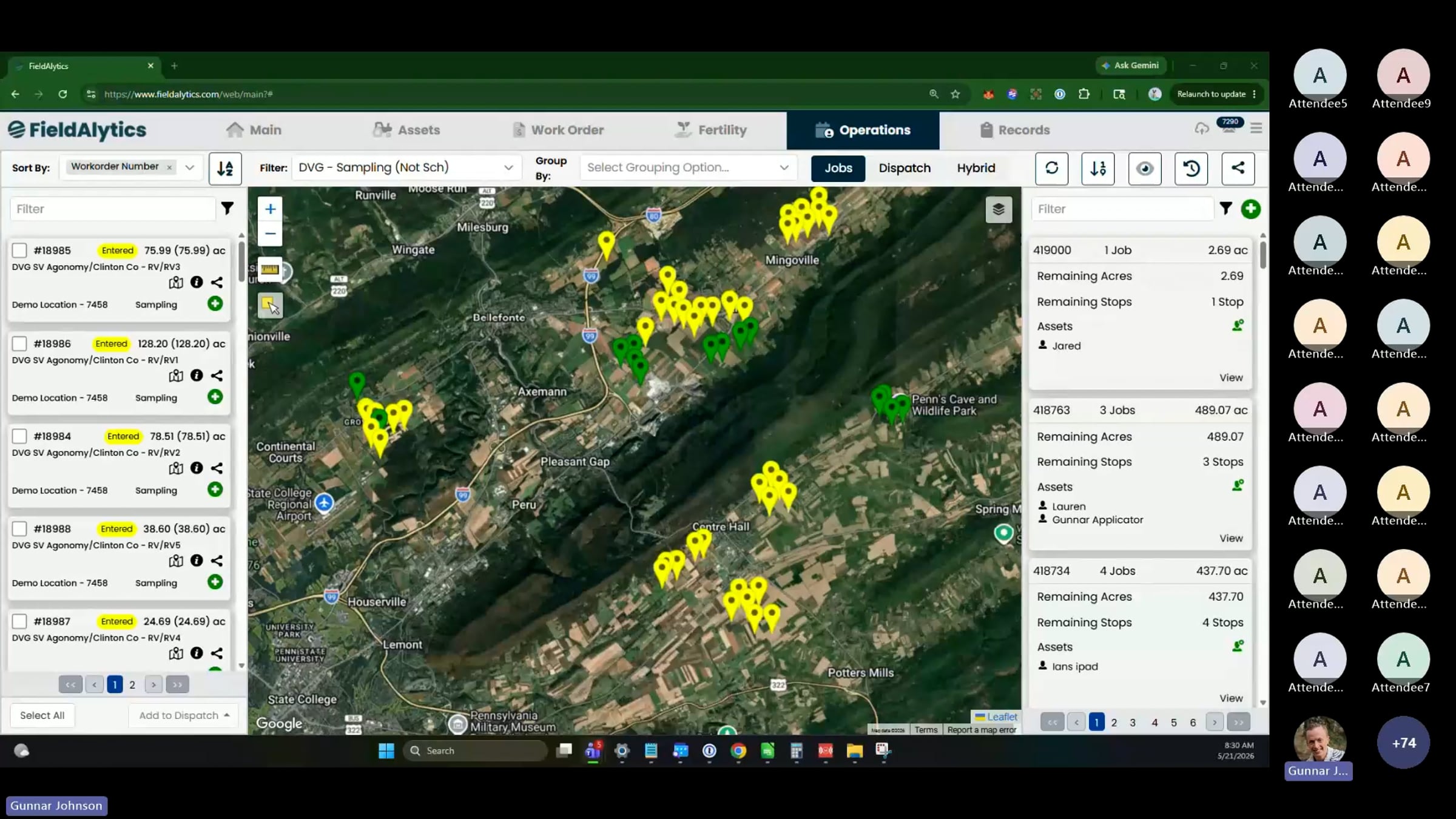Open the history clock icon in the toolbar
Viewport: 1456px width, 819px height.
coord(1191,168)
